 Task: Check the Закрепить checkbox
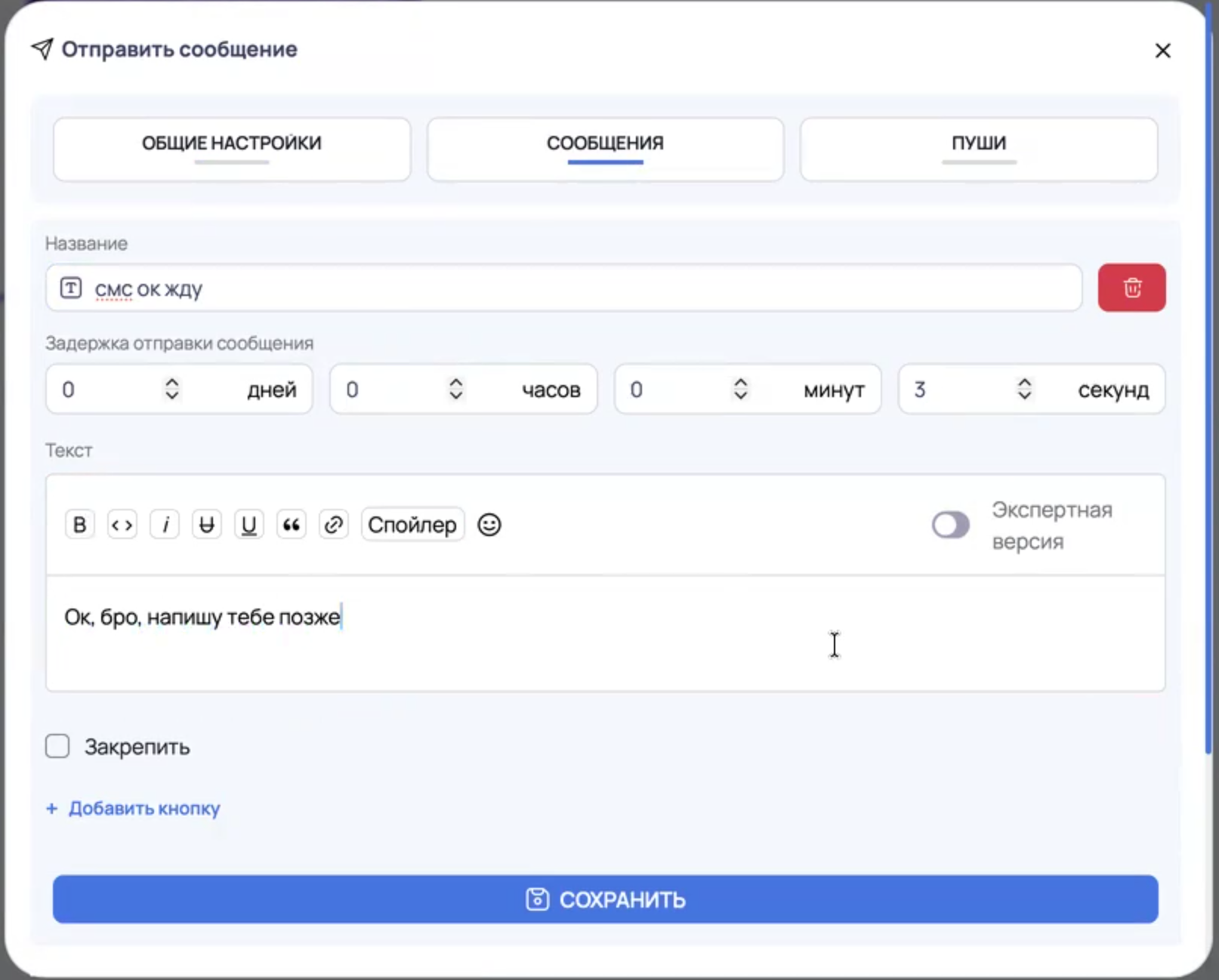click(57, 746)
